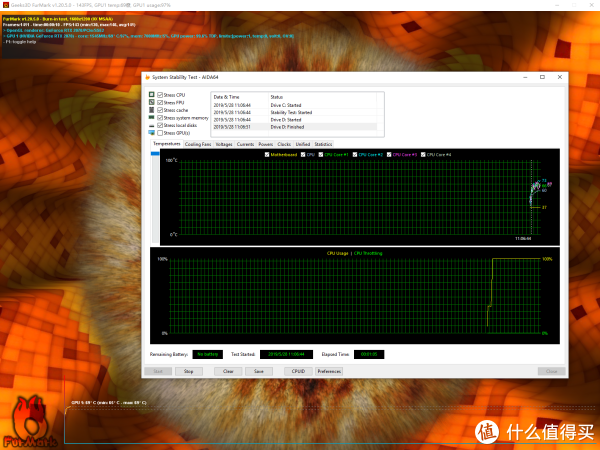Click the Preferences button
Image resolution: width=600 pixels, height=450 pixels.
[x=330, y=371]
